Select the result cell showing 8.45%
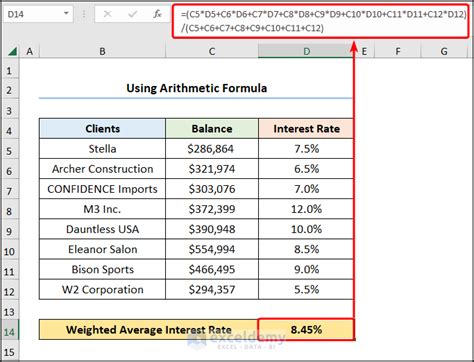 click(306, 330)
